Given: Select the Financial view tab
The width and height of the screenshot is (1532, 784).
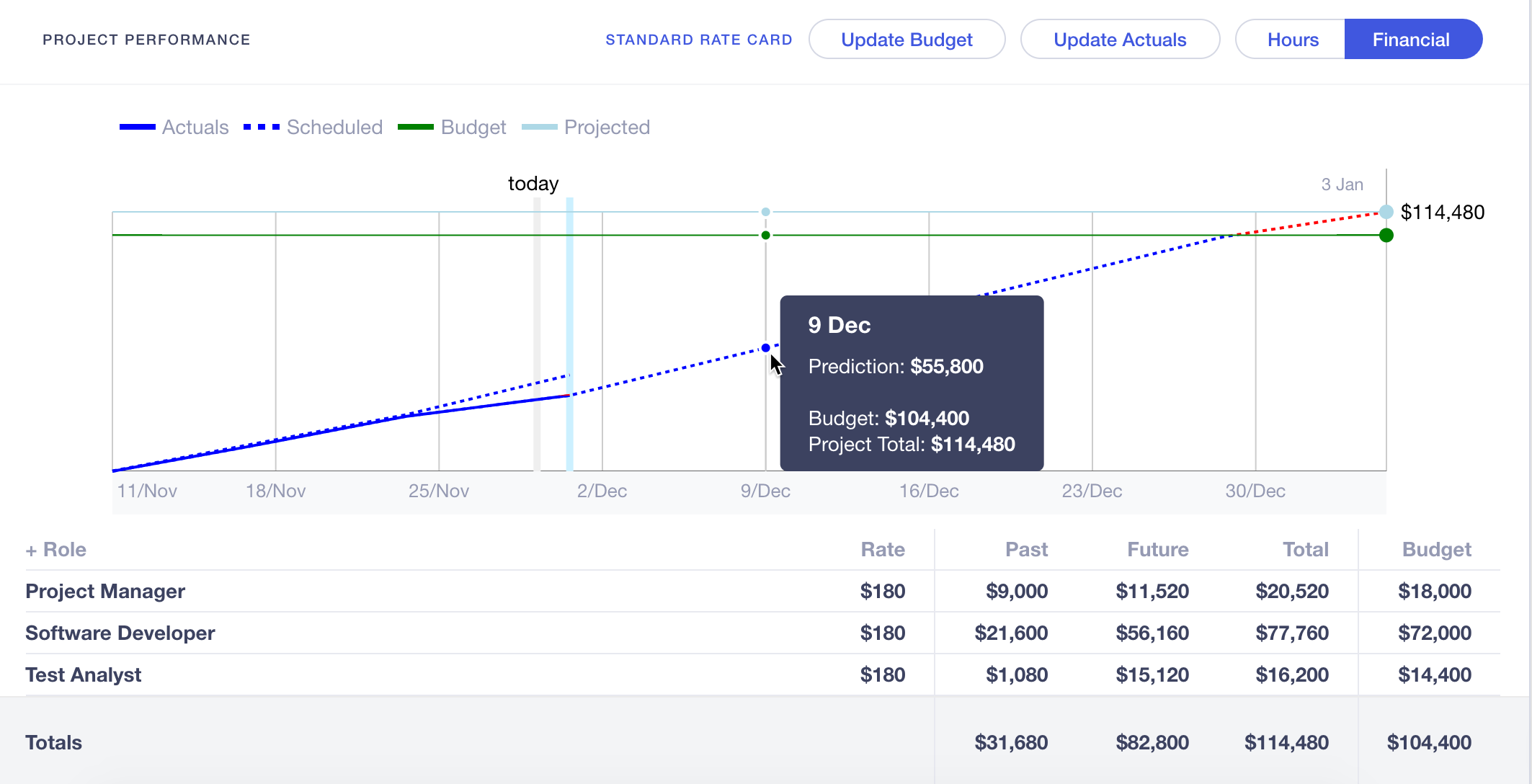Looking at the screenshot, I should point(1410,40).
